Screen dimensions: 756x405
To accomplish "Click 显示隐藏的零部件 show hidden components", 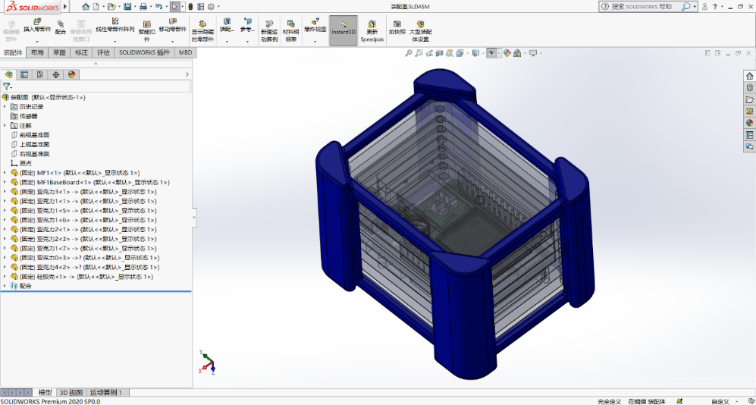I will [x=202, y=31].
